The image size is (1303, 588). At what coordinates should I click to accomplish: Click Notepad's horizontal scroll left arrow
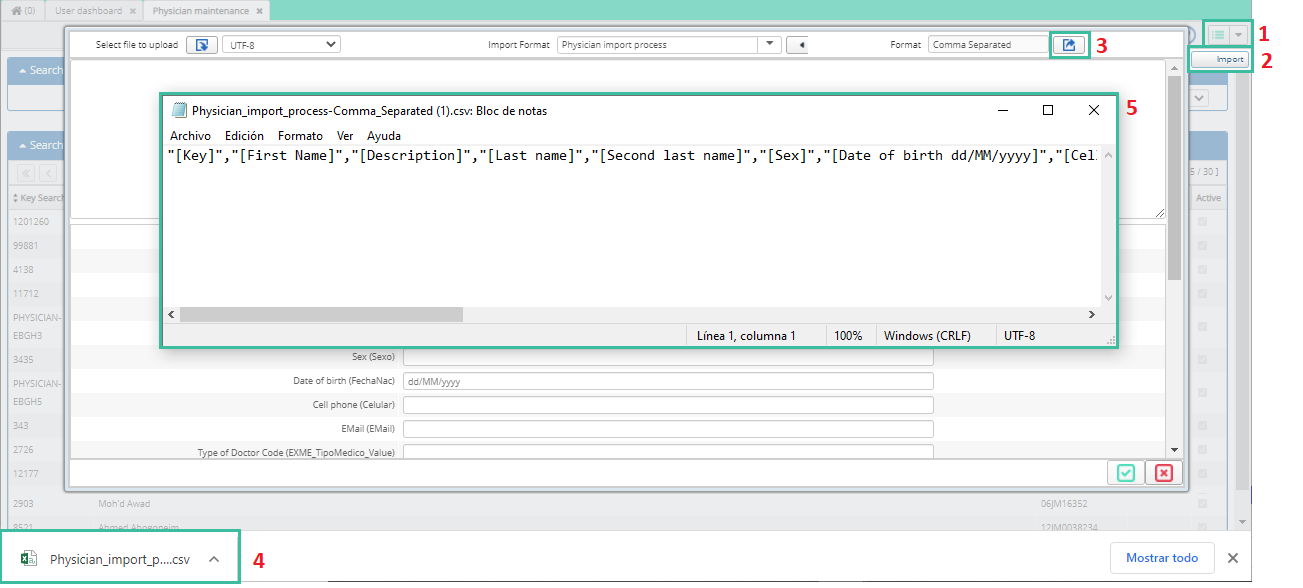(x=172, y=314)
